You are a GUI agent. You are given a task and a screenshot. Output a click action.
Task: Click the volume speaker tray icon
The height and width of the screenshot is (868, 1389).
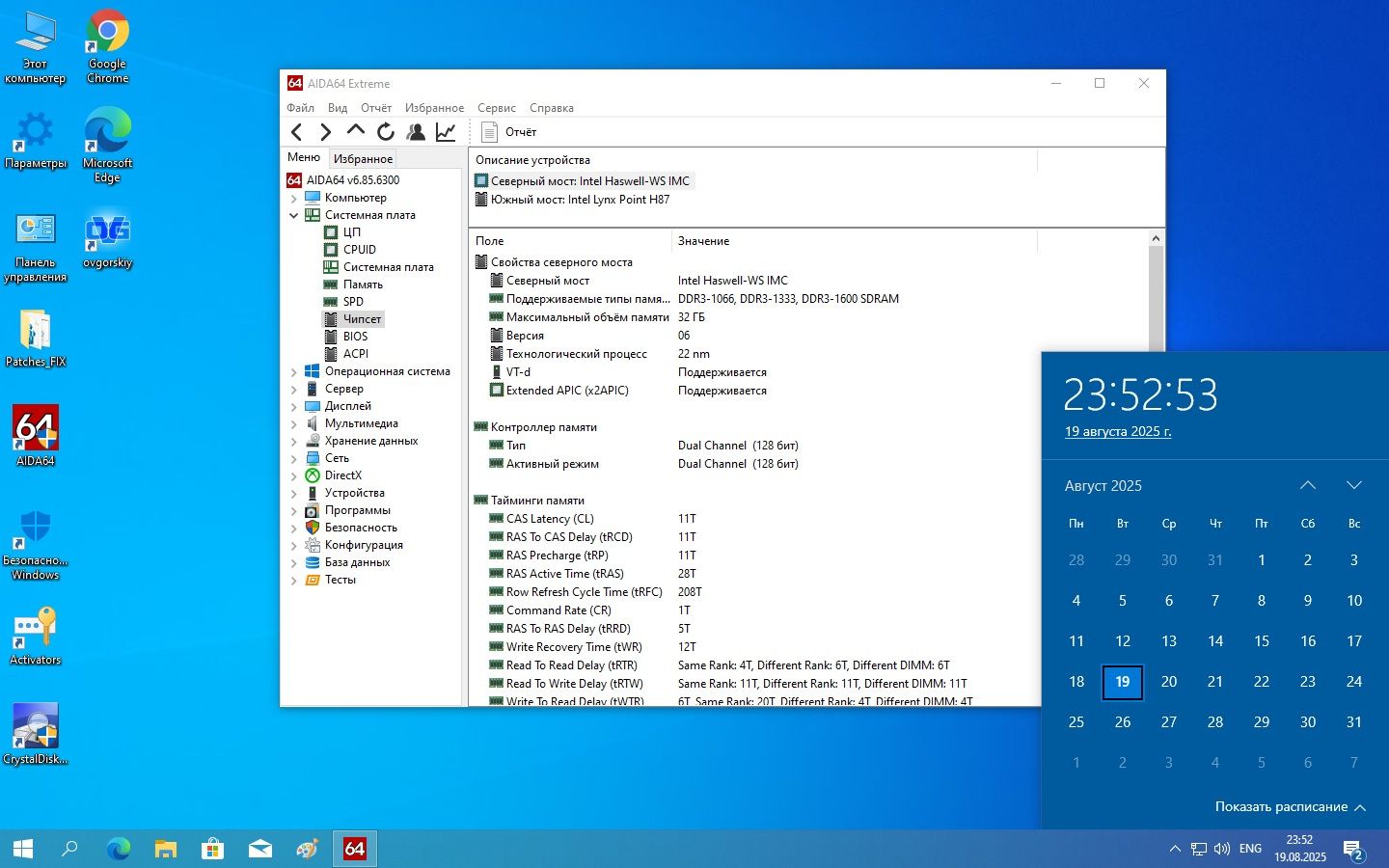pyautogui.click(x=1222, y=849)
